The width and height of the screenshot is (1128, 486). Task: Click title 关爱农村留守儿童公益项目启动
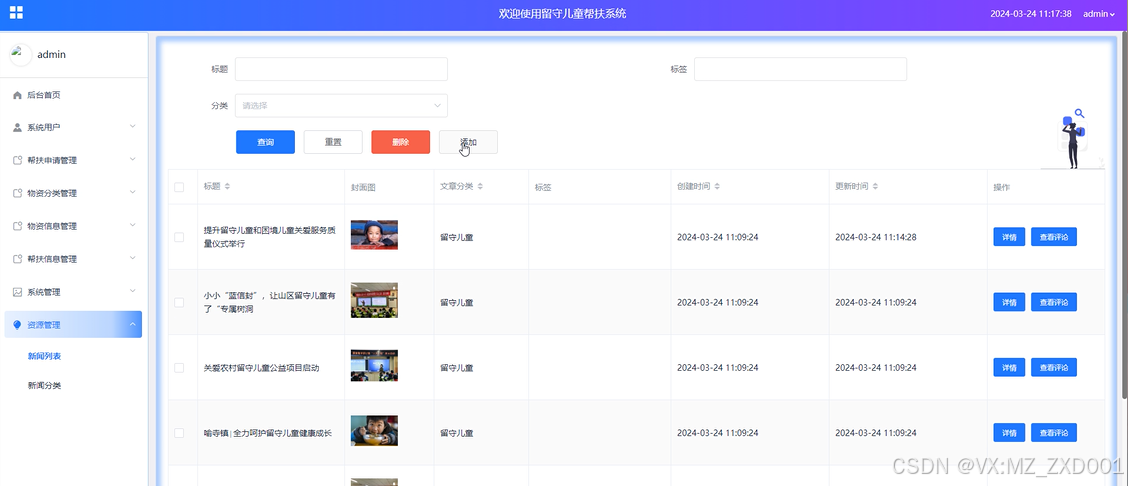pyautogui.click(x=261, y=368)
